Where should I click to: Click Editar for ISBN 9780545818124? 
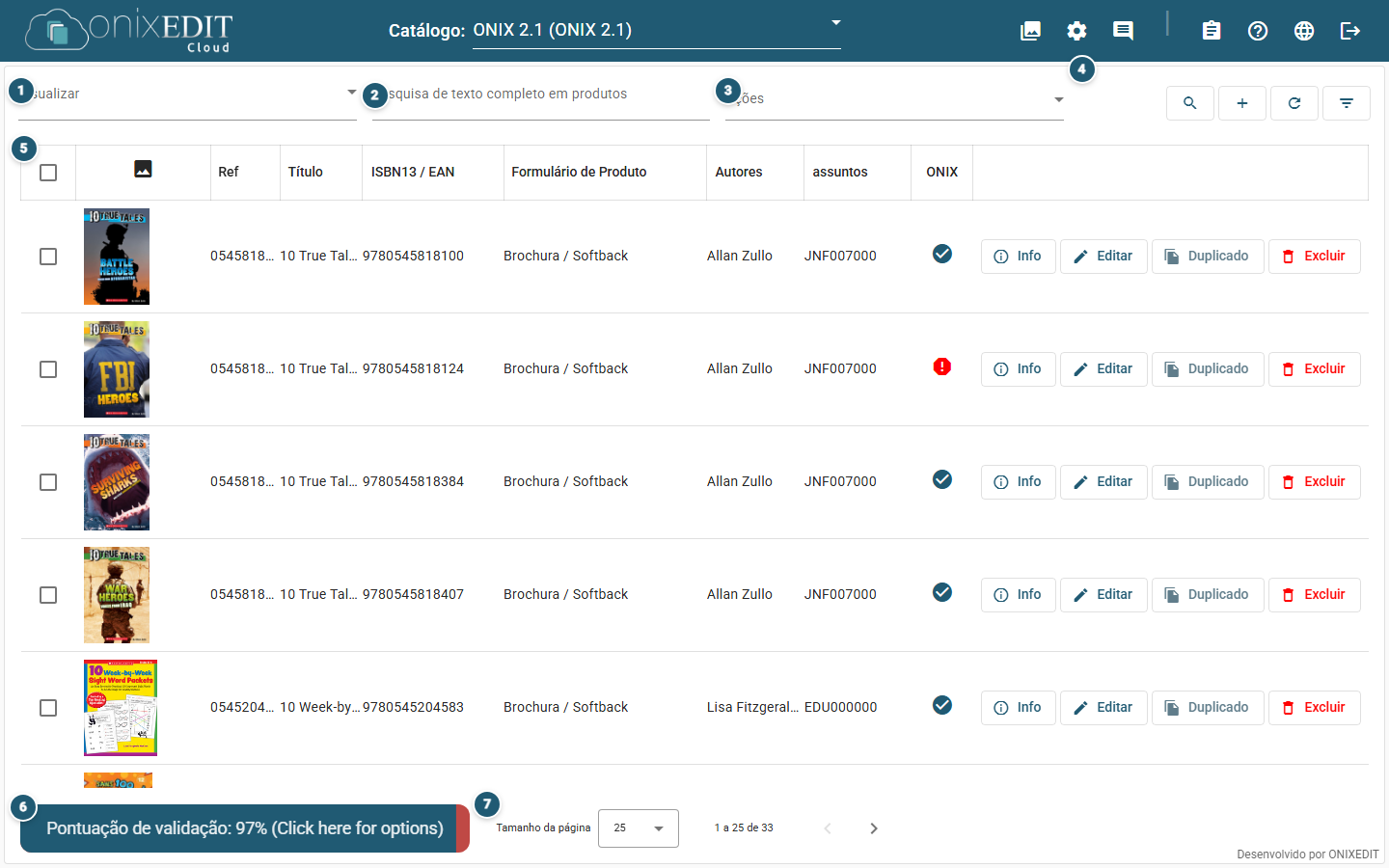click(1103, 369)
